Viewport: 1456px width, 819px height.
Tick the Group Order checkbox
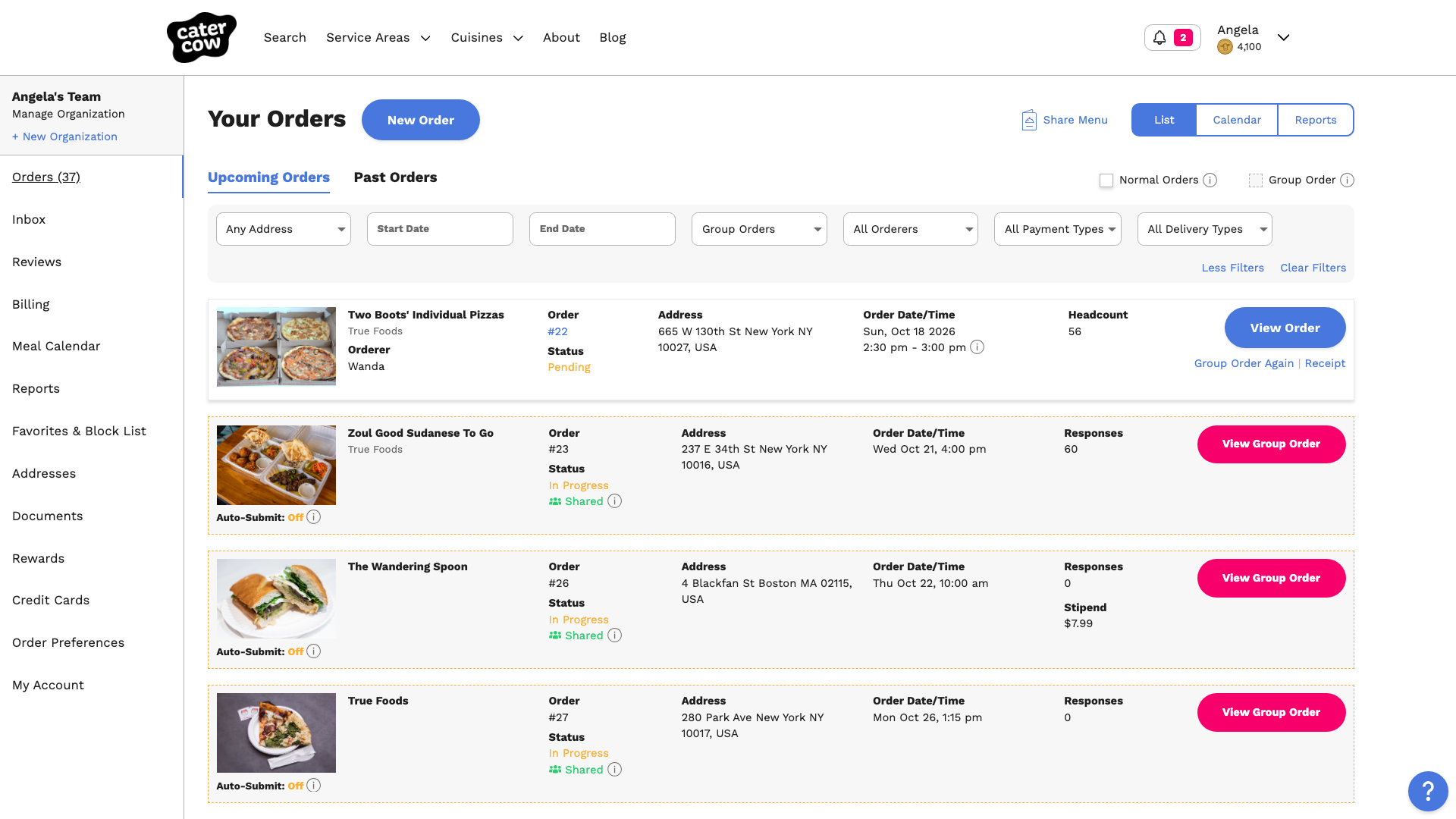(1256, 180)
